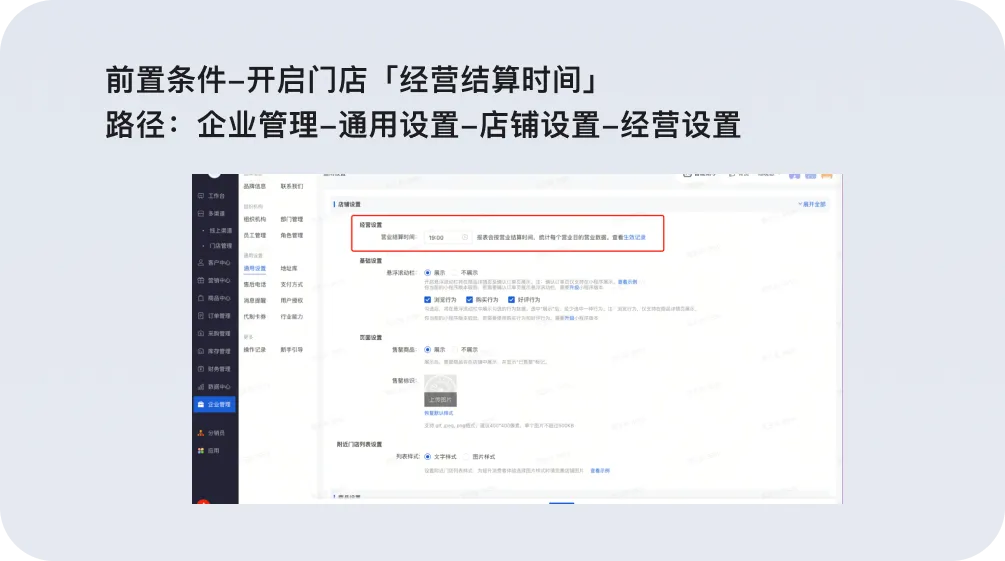Open 数据中心 in the sidebar
Image resolution: width=1005 pixels, height=561 pixels.
[x=215, y=387]
